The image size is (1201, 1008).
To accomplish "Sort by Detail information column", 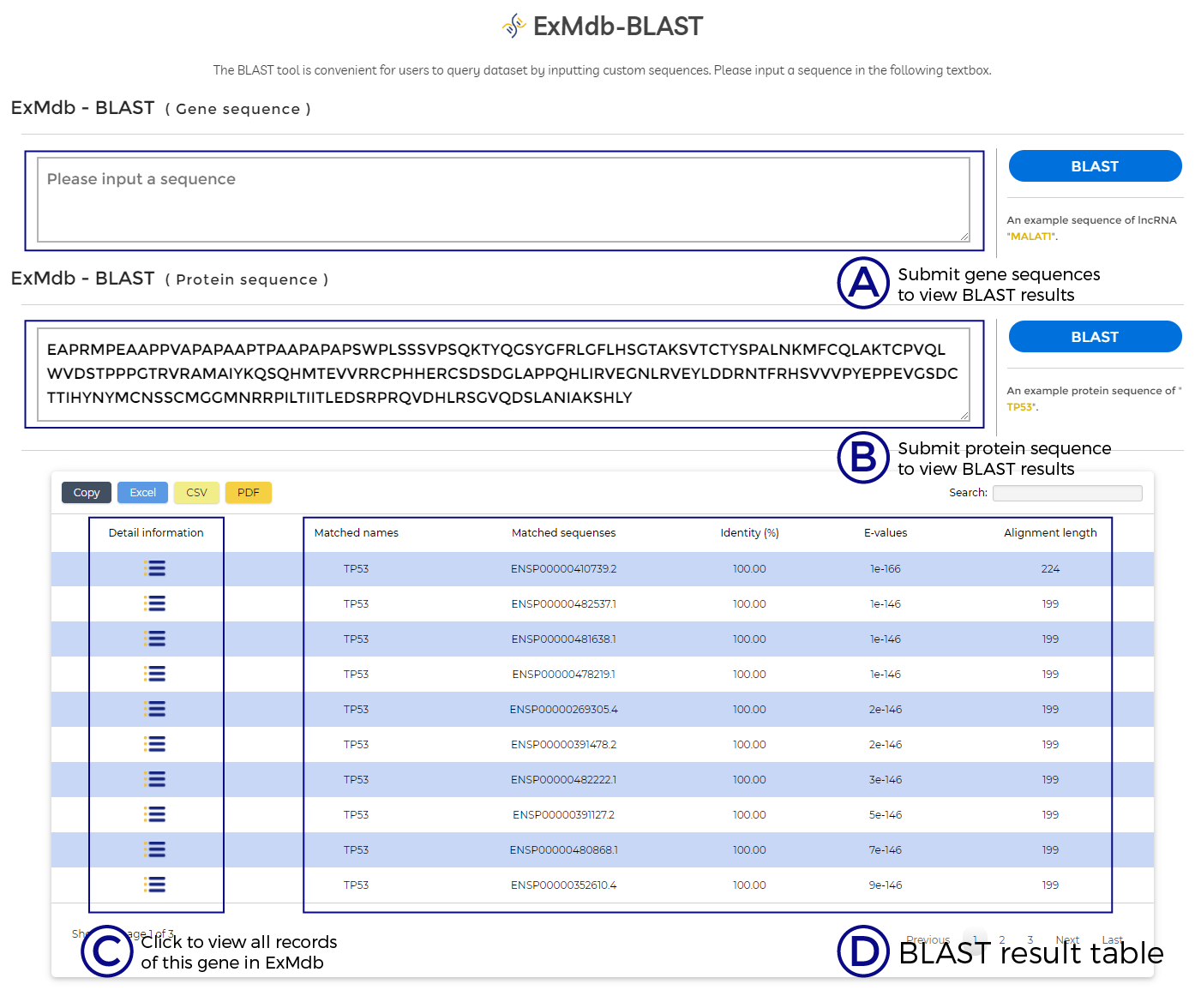I will (x=156, y=533).
